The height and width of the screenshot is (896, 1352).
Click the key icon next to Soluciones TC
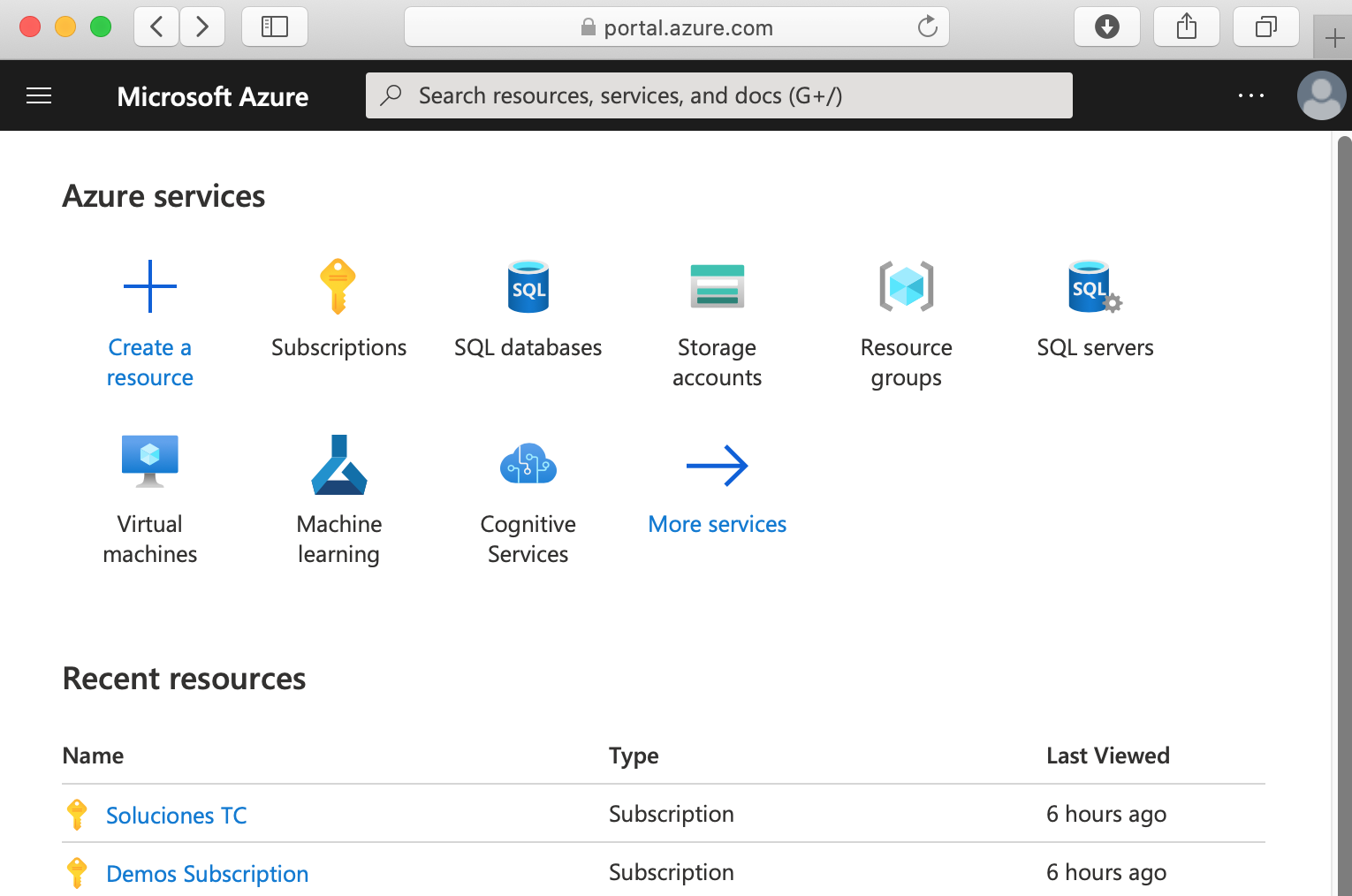pyautogui.click(x=77, y=814)
